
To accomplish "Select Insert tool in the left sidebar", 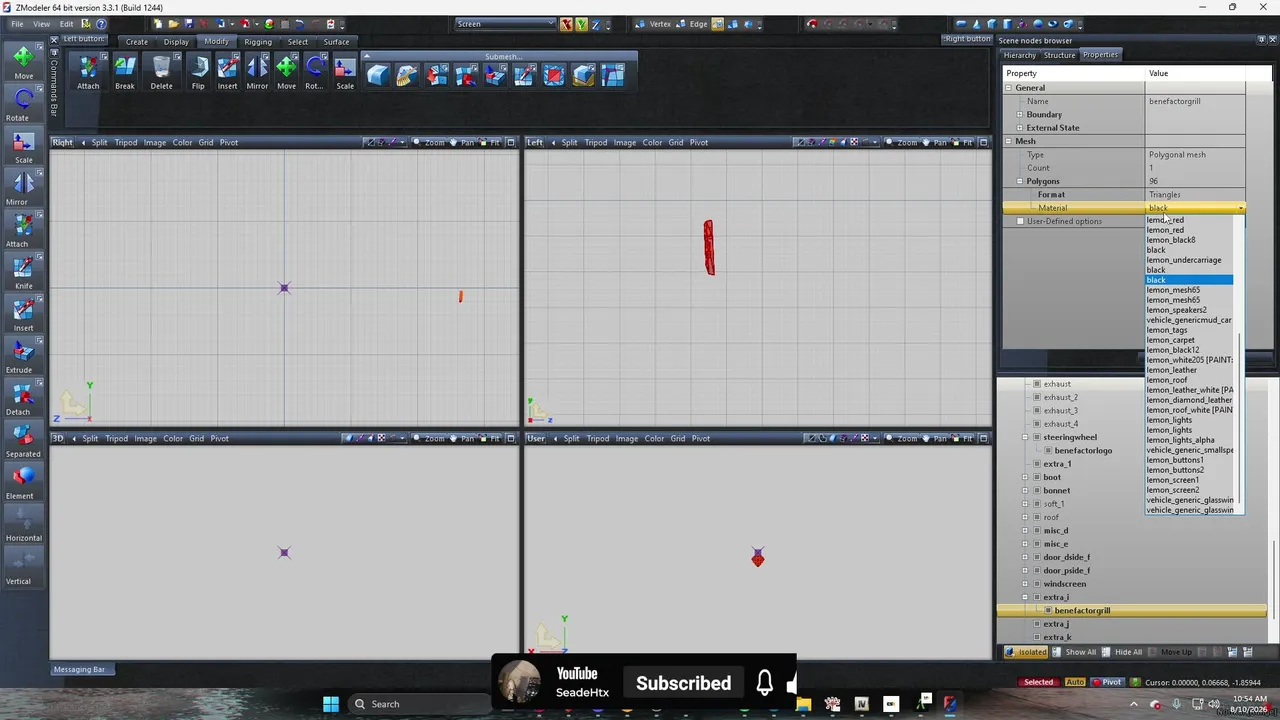I will 23,314.
